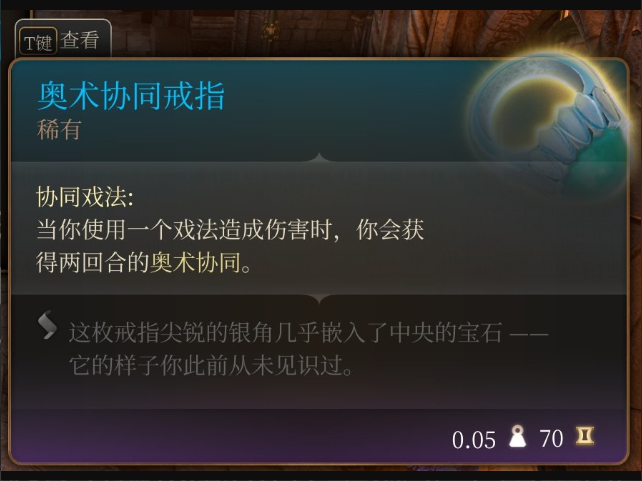Click the 0.05 weight value
Viewport: 642px width, 481px height.
474,440
